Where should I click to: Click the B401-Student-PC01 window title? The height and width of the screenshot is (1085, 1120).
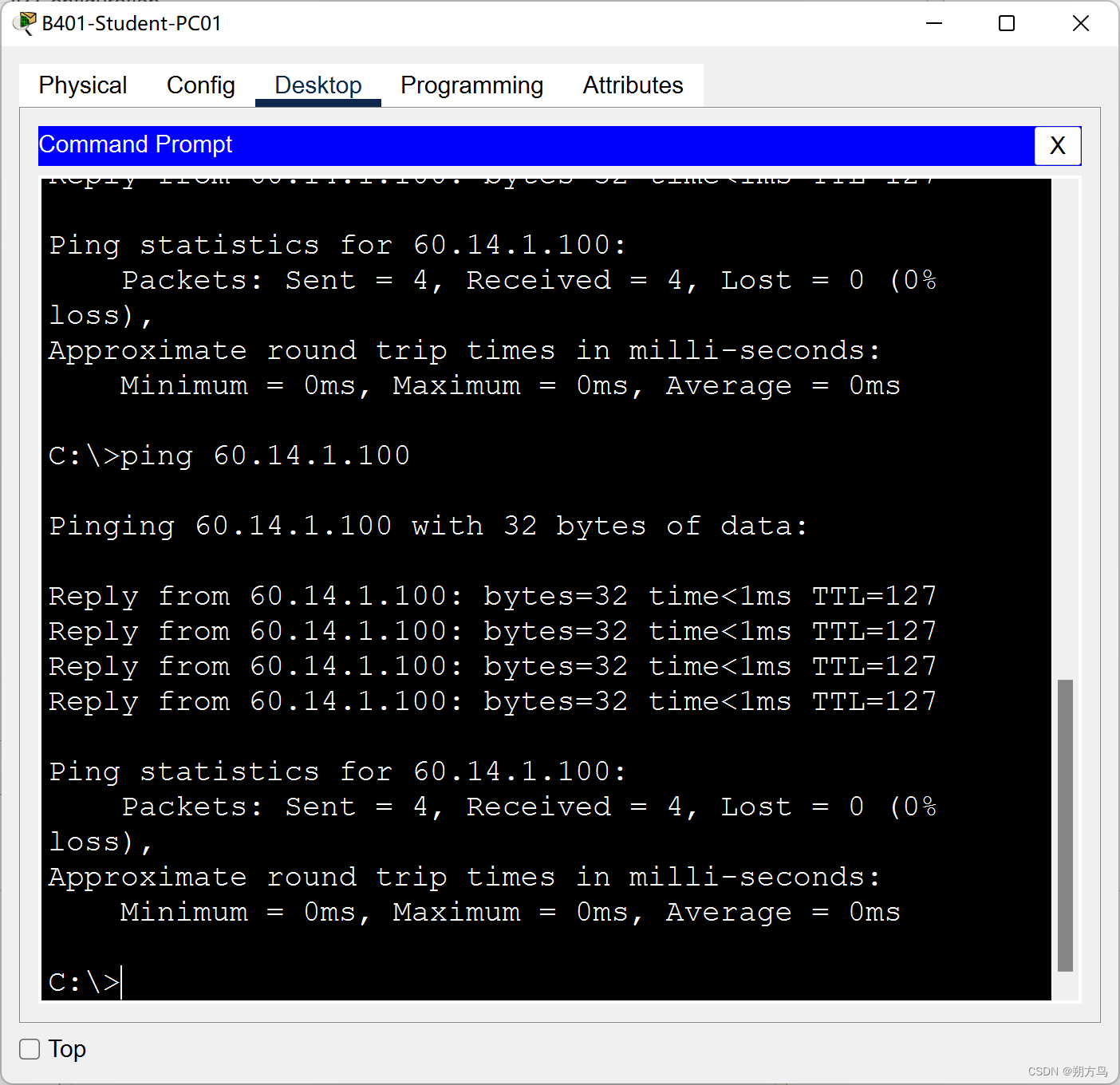pyautogui.click(x=132, y=23)
